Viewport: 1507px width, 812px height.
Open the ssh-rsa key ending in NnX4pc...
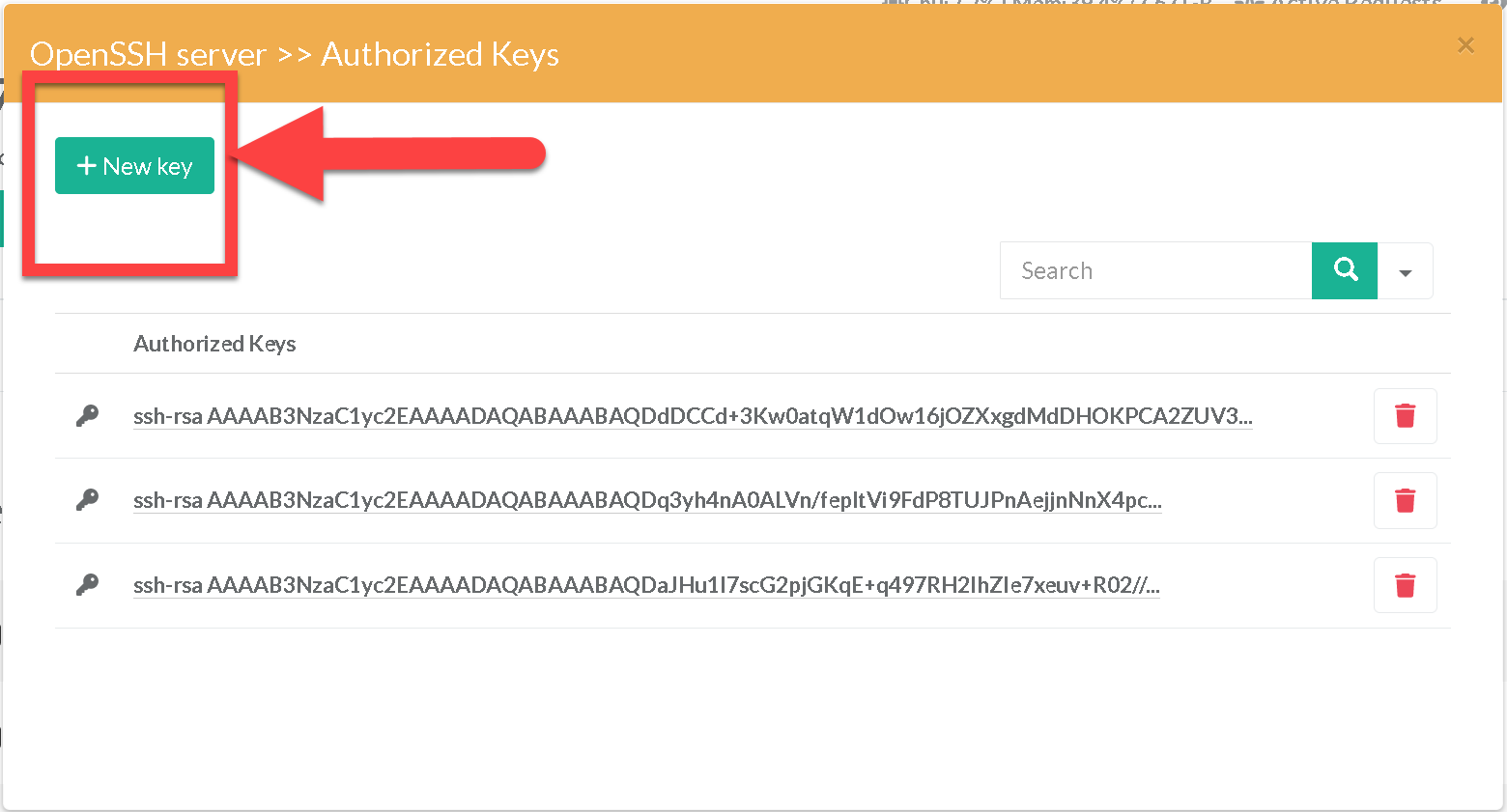click(x=647, y=500)
